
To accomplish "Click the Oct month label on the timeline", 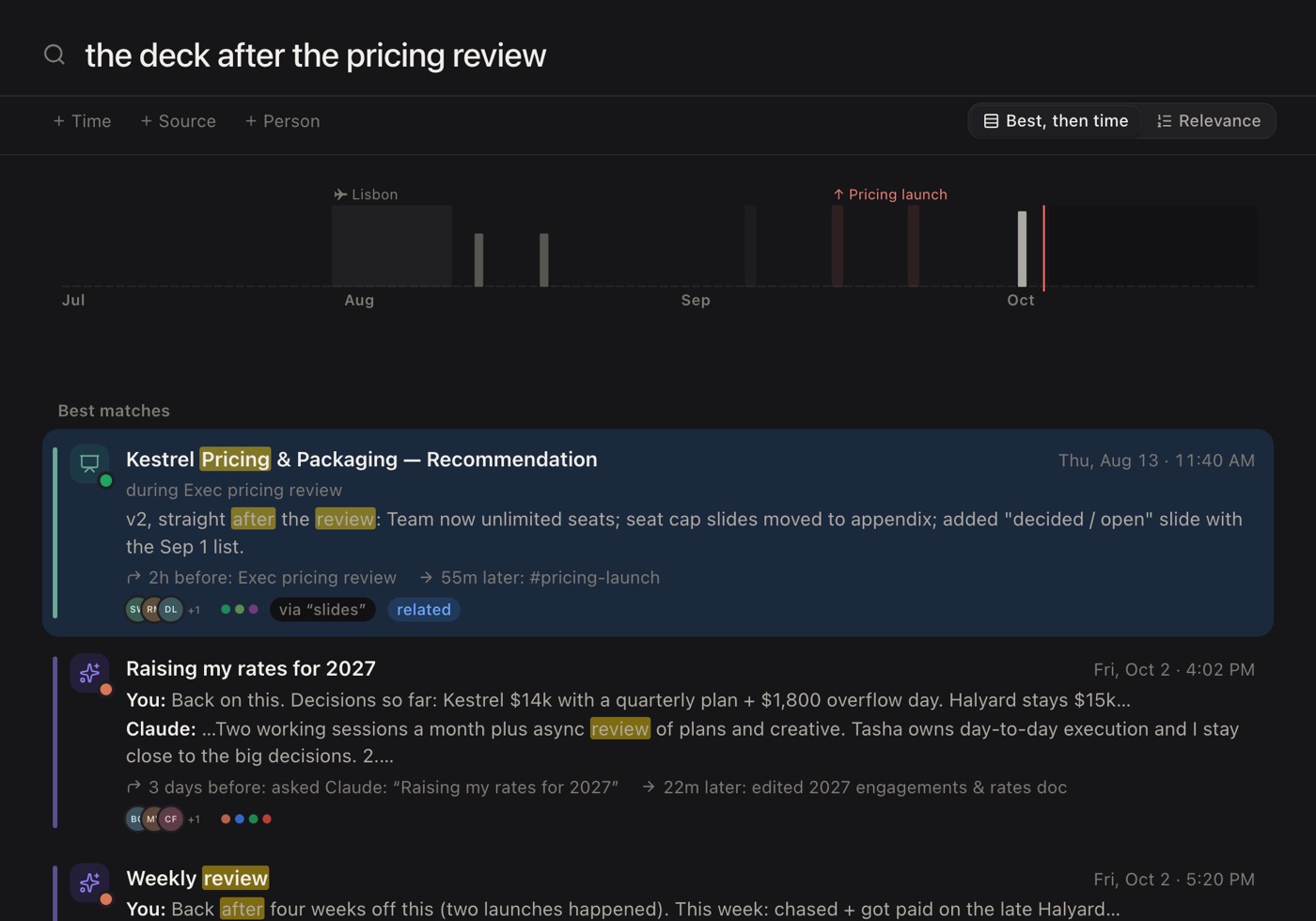I will [1021, 301].
